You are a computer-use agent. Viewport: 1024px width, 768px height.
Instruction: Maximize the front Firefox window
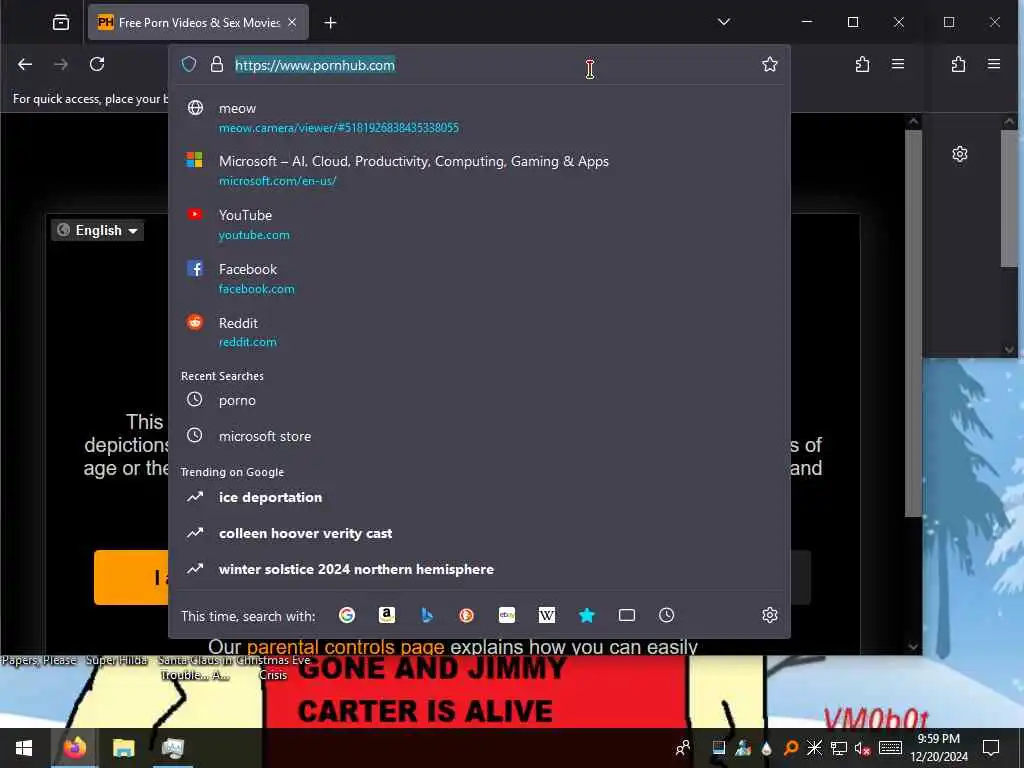click(x=853, y=22)
